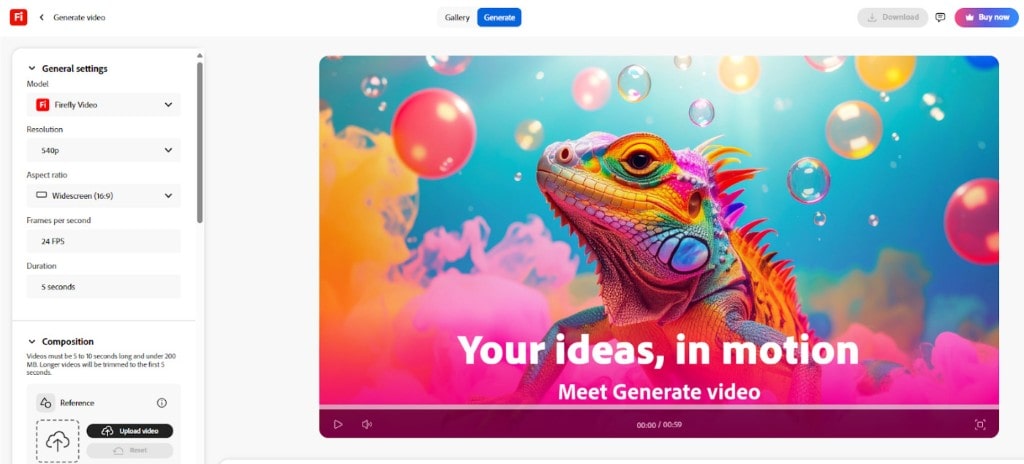Collapse the General settings section

tap(31, 69)
